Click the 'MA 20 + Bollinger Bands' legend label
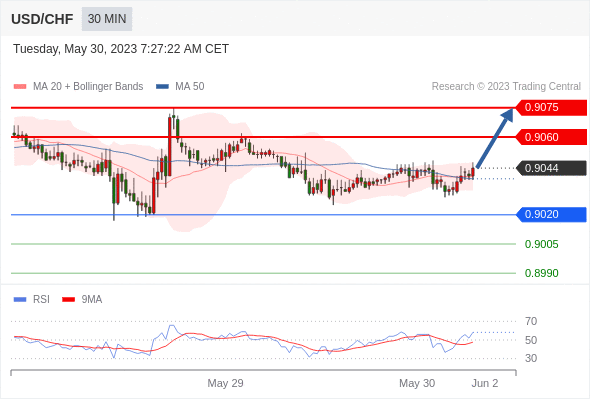590x400 pixels. (88, 87)
